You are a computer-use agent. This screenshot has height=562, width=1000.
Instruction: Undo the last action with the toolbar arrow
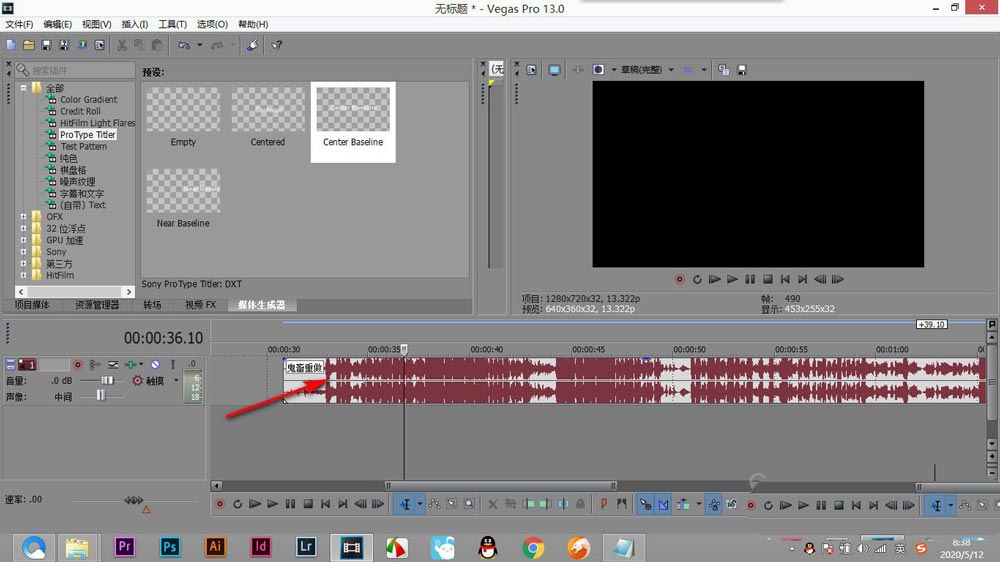[184, 45]
